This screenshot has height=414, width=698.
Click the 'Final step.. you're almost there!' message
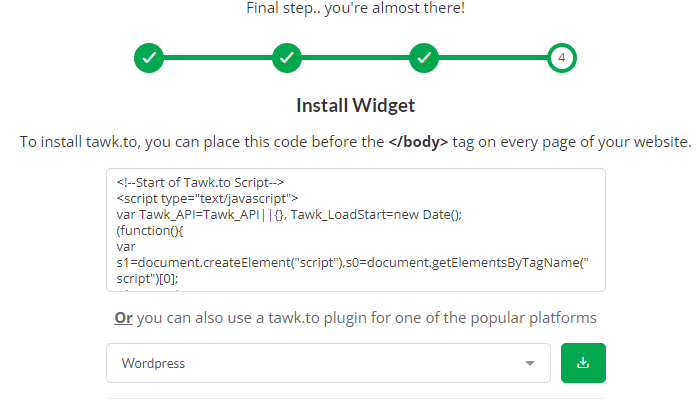pos(355,9)
